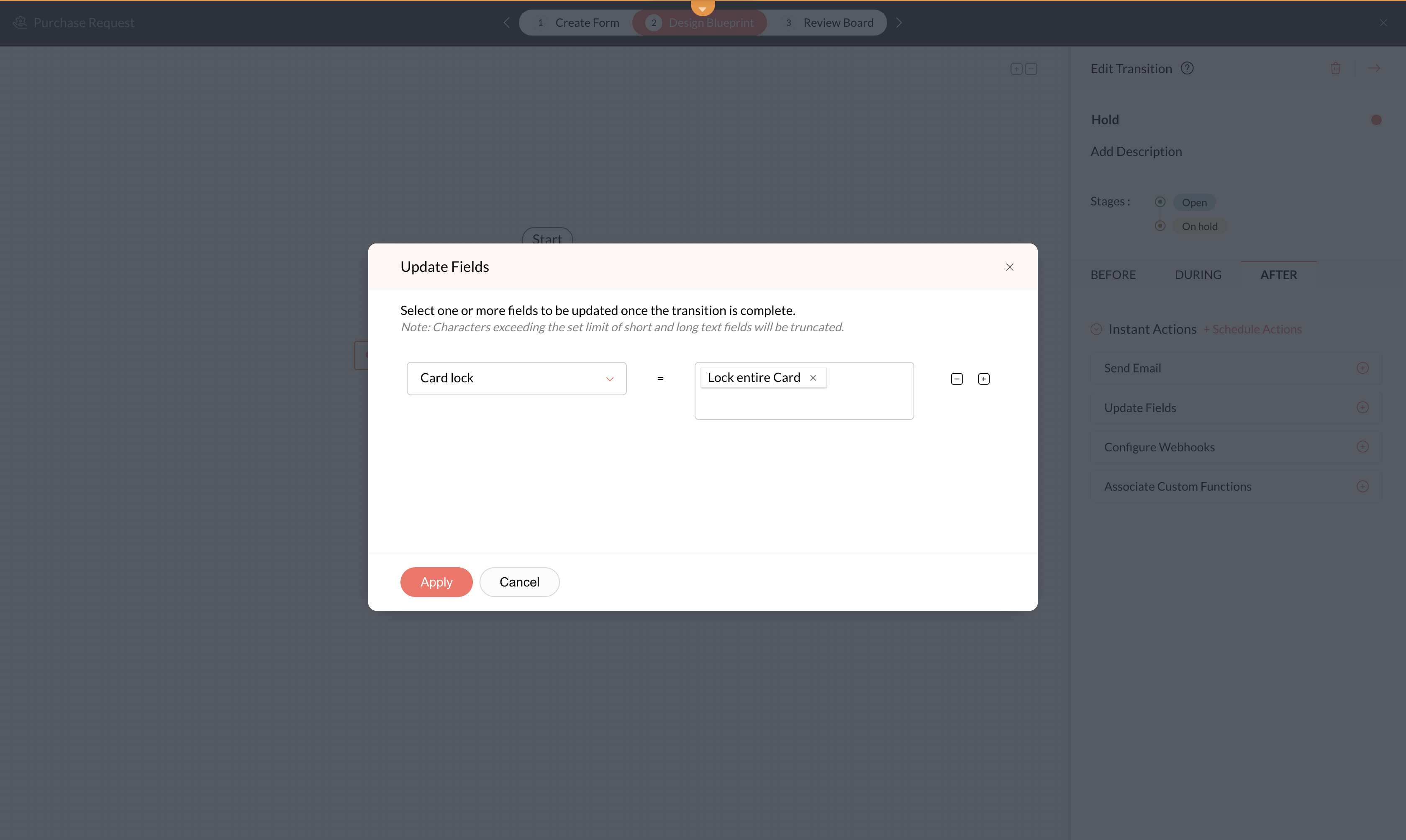Viewport: 1406px width, 840px height.
Task: Select the Open stage radio button
Action: coord(1160,202)
